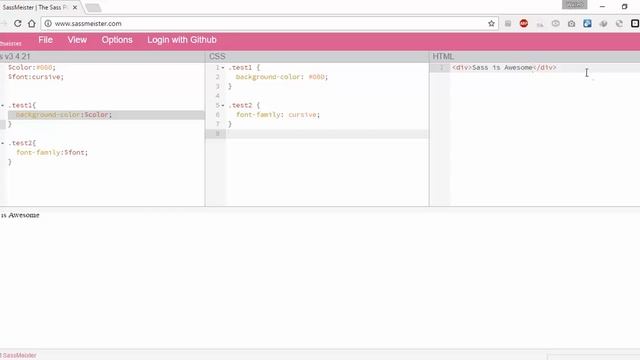Restore down the browser window
640x360 pixels.
point(624,7)
